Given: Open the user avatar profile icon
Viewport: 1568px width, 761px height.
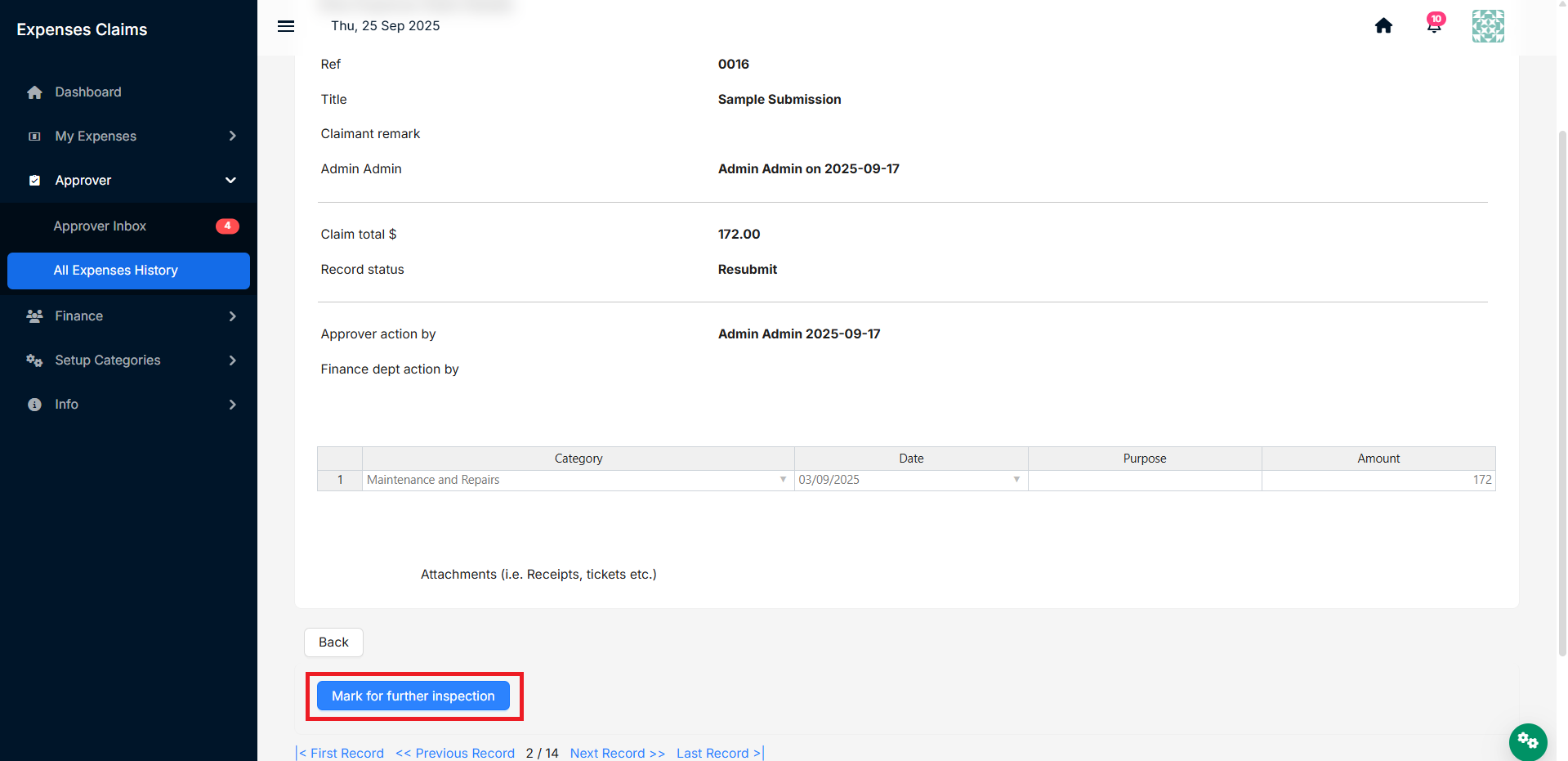Looking at the screenshot, I should click(x=1488, y=26).
